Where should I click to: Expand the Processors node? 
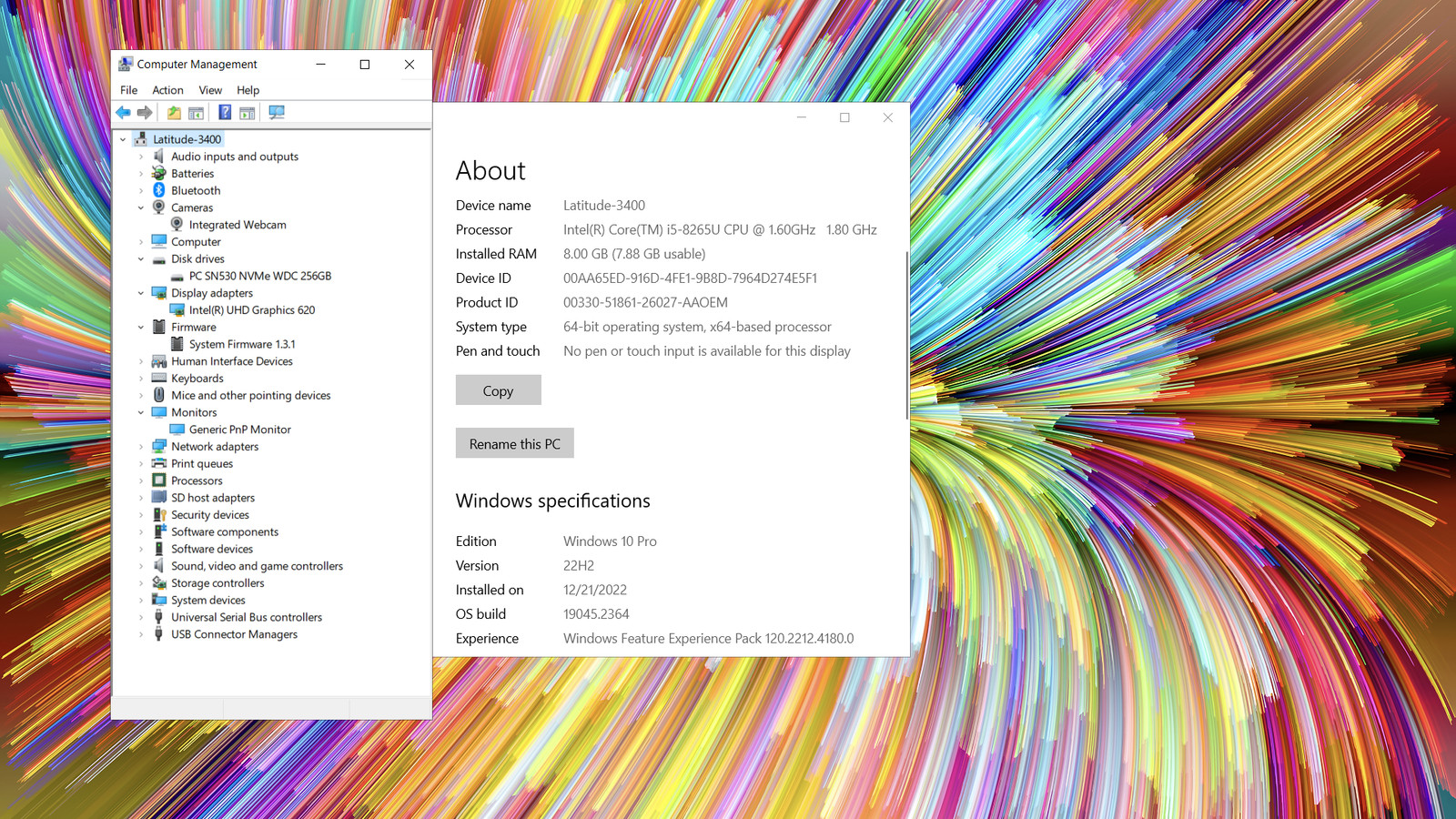[141, 481]
